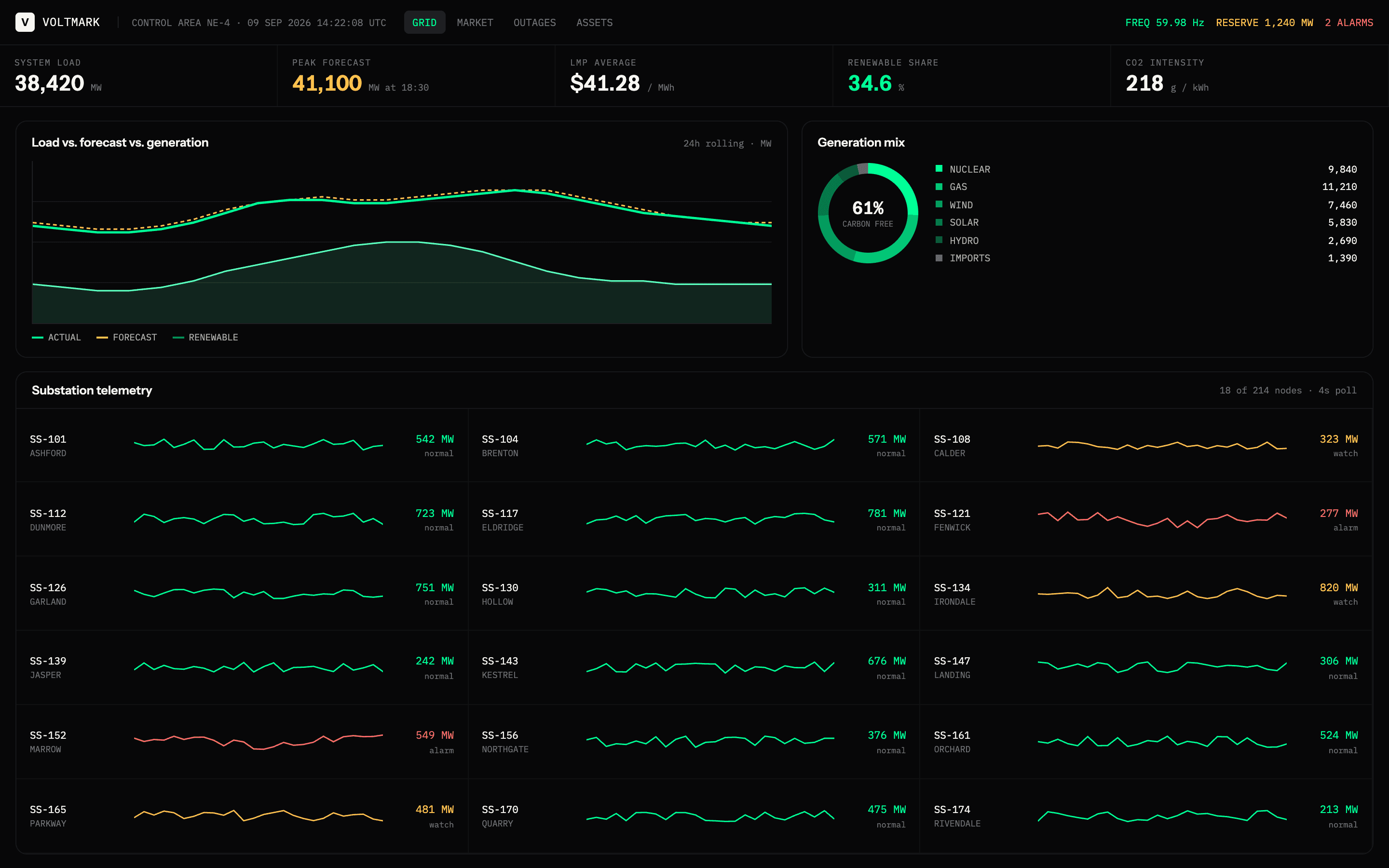1389x868 pixels.
Task: Click the 781 MW reading for ELDRIDGE
Action: pyautogui.click(x=887, y=513)
